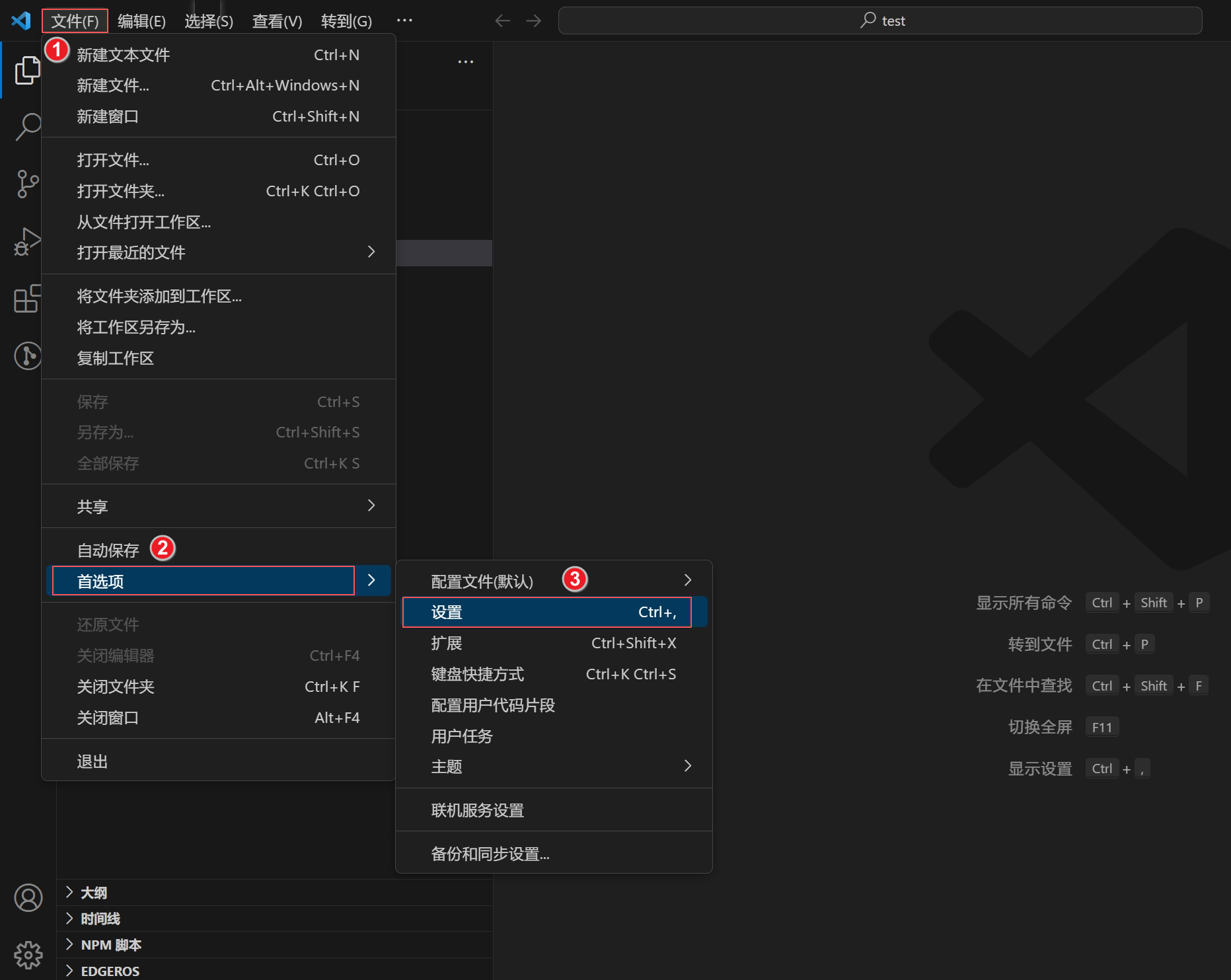Click the circular branch icon in activity bar
This screenshot has width=1231, height=980.
(x=27, y=356)
